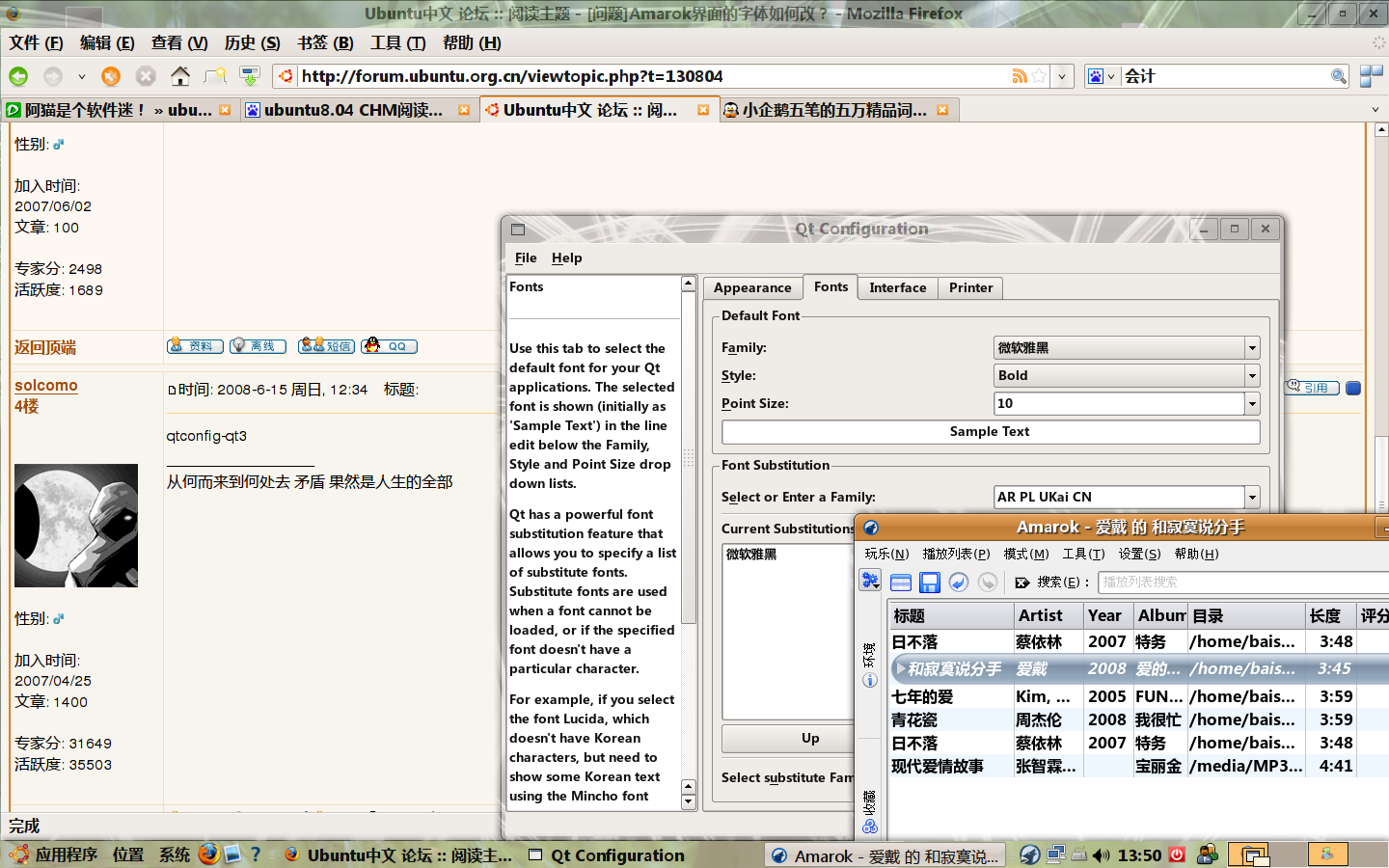Image resolution: width=1389 pixels, height=868 pixels.
Task: Click the new tab toolbar icon
Action: [x=215, y=76]
